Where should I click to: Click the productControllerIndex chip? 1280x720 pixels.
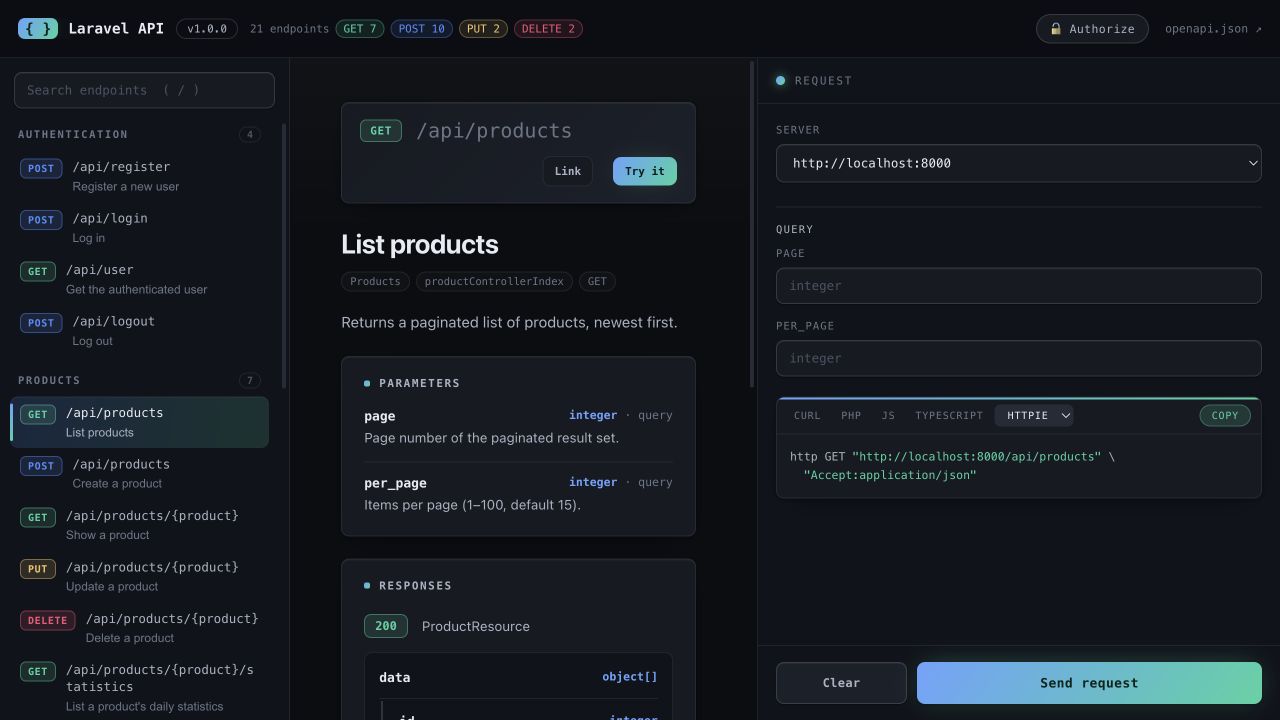click(x=494, y=281)
